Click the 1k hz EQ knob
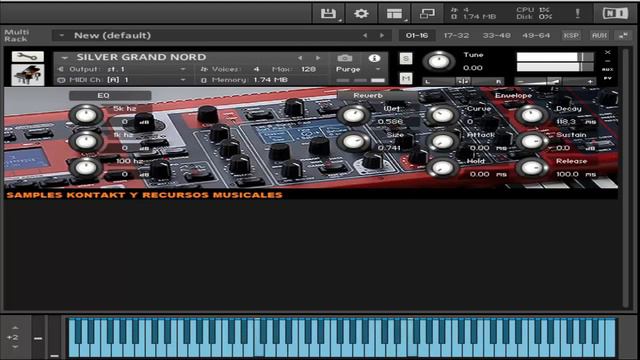This screenshot has height=360, width=640. tap(86, 141)
